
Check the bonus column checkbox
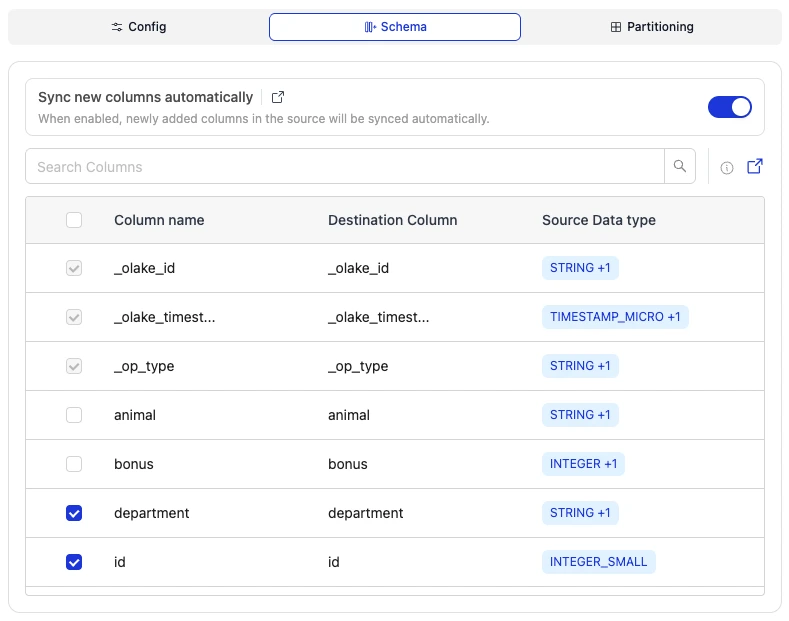[x=74, y=464]
